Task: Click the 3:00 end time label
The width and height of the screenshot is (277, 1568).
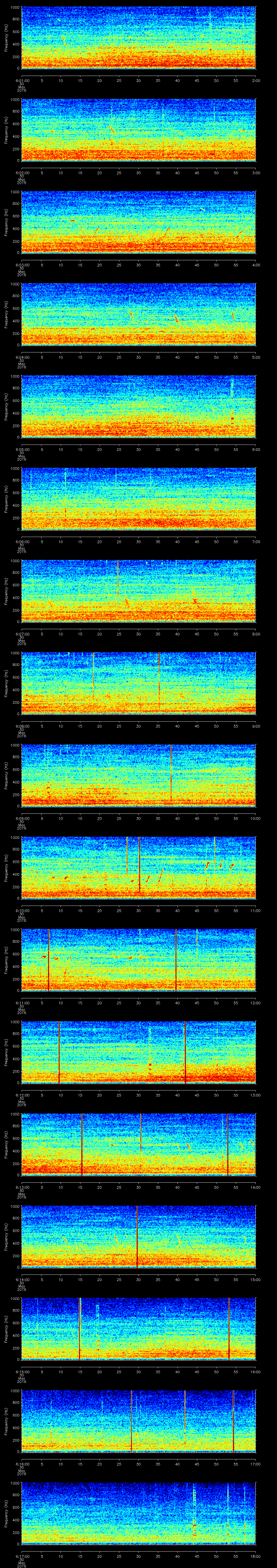Action: click(256, 173)
